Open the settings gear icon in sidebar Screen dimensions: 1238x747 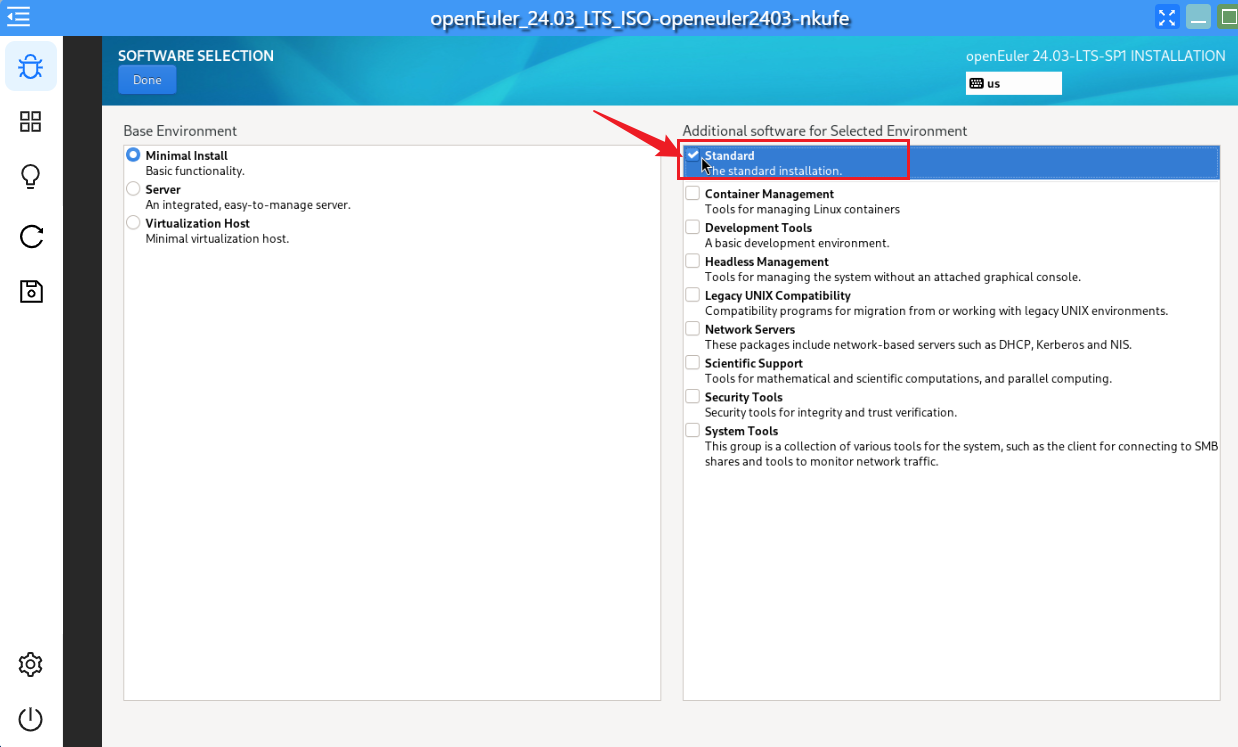click(x=31, y=664)
